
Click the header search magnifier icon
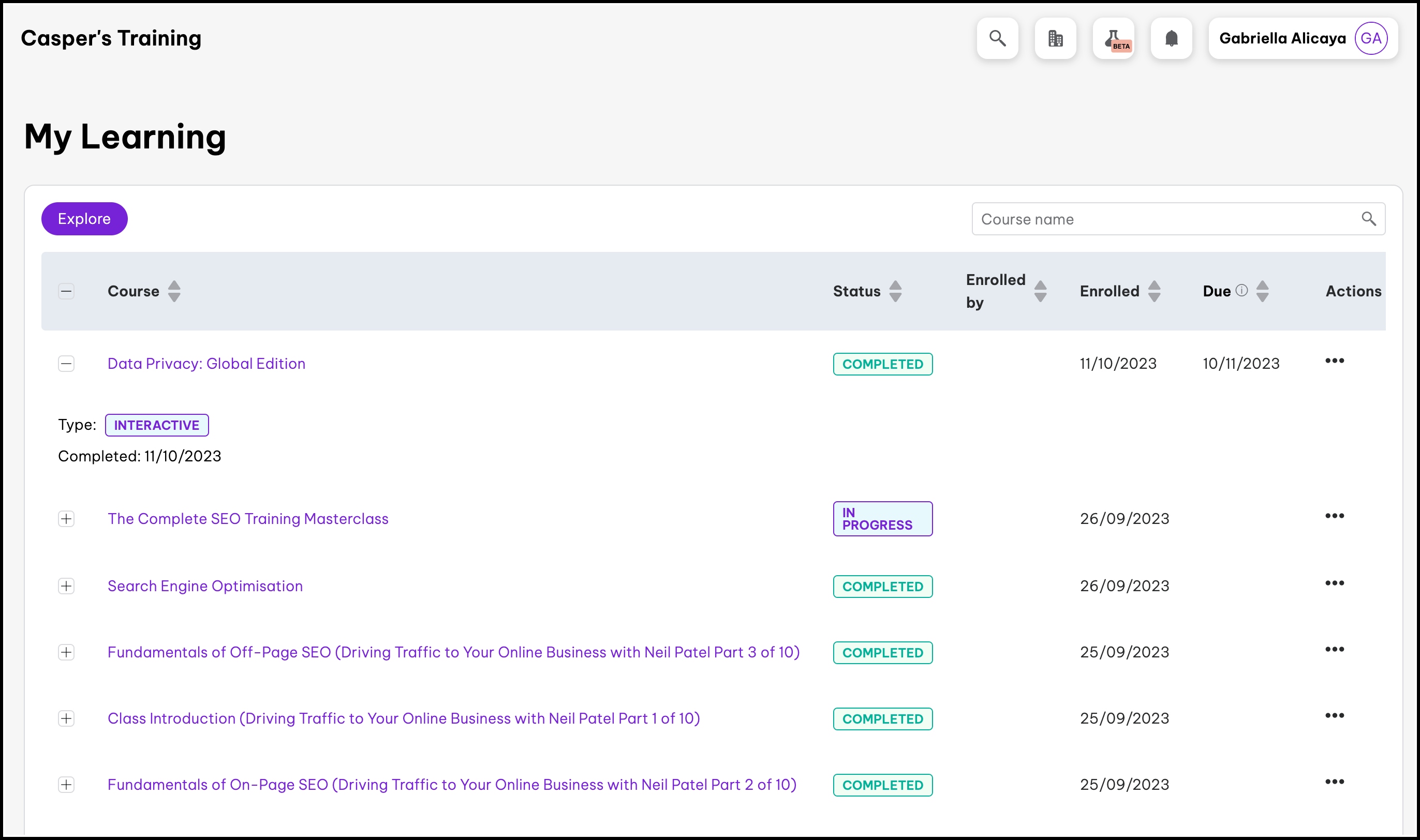pyautogui.click(x=997, y=38)
